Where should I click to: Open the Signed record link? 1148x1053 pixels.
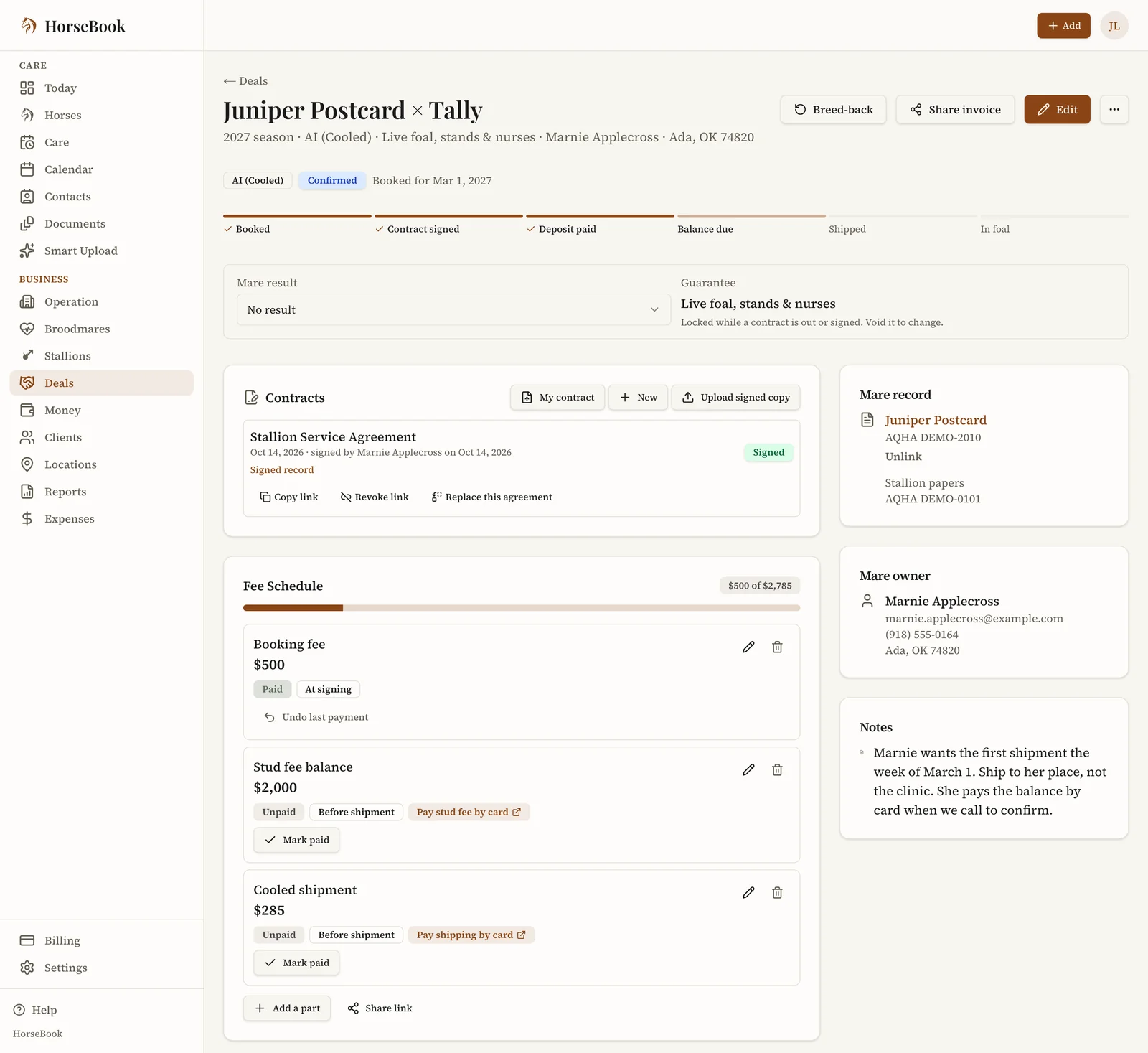(282, 469)
